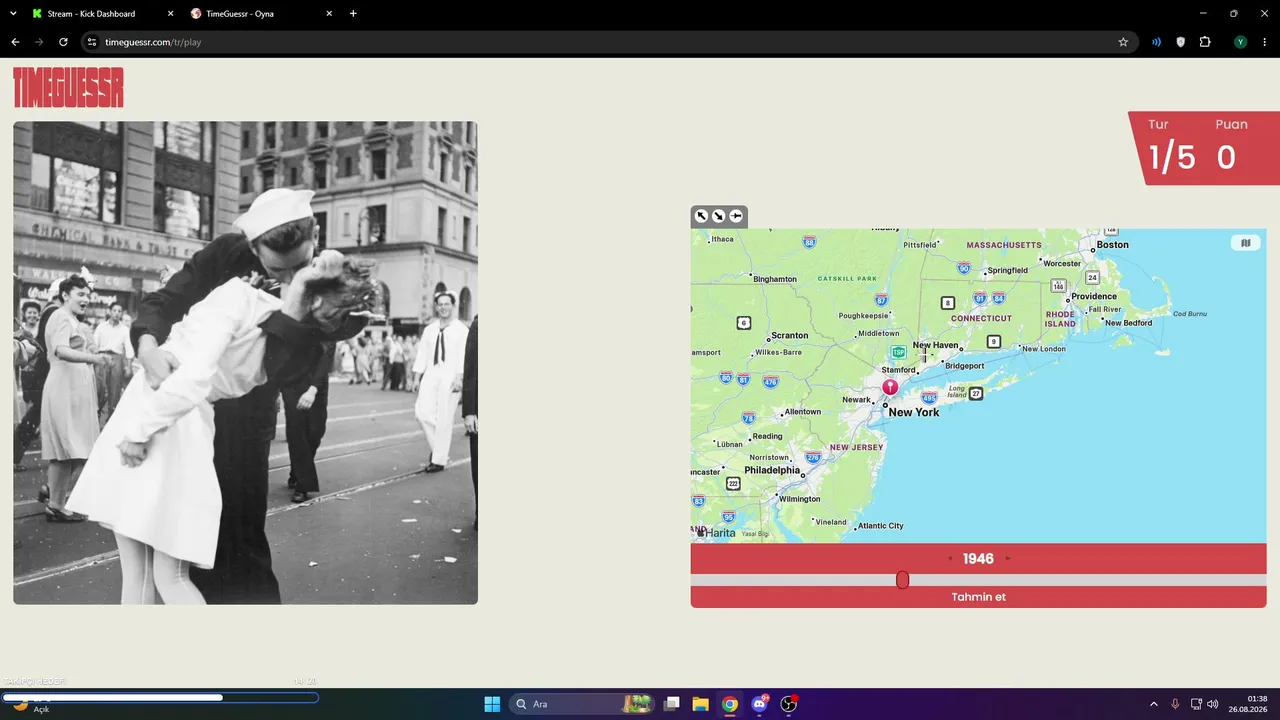Enlarge the map with the up-left arrow
1280x720 pixels.
(701, 216)
